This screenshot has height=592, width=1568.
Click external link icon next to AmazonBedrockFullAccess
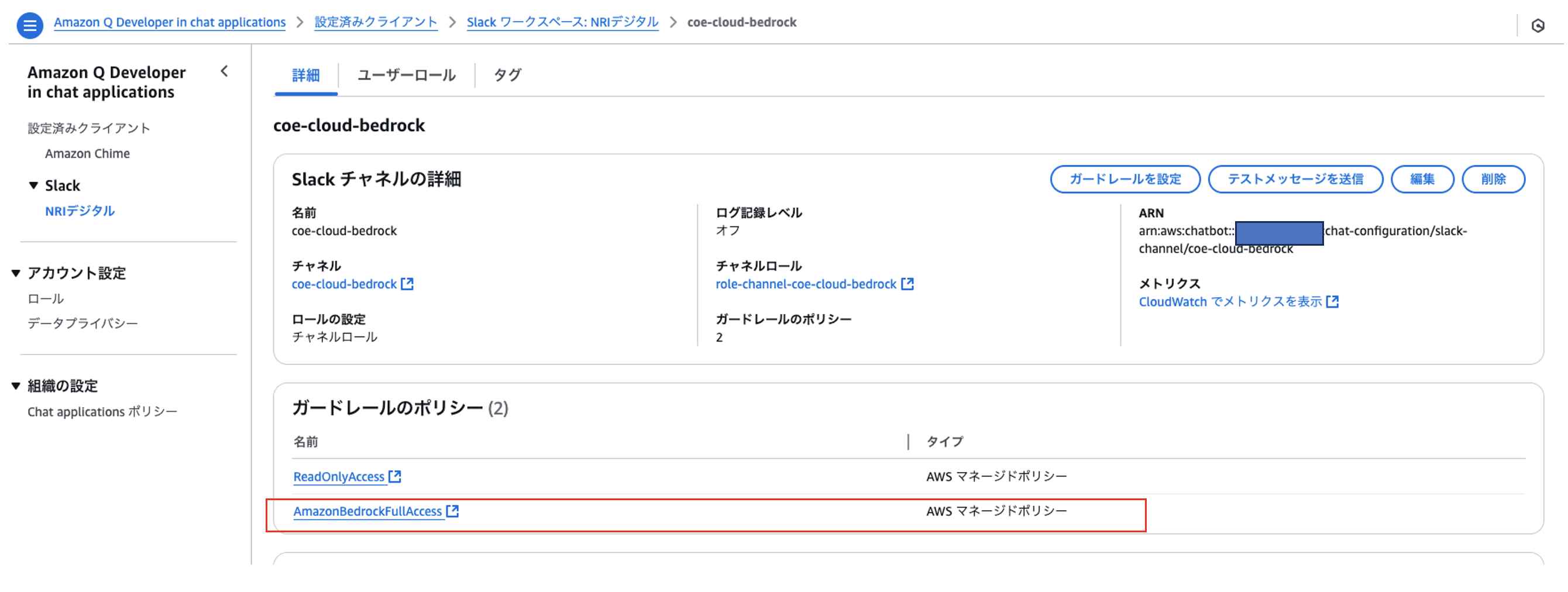tap(452, 511)
